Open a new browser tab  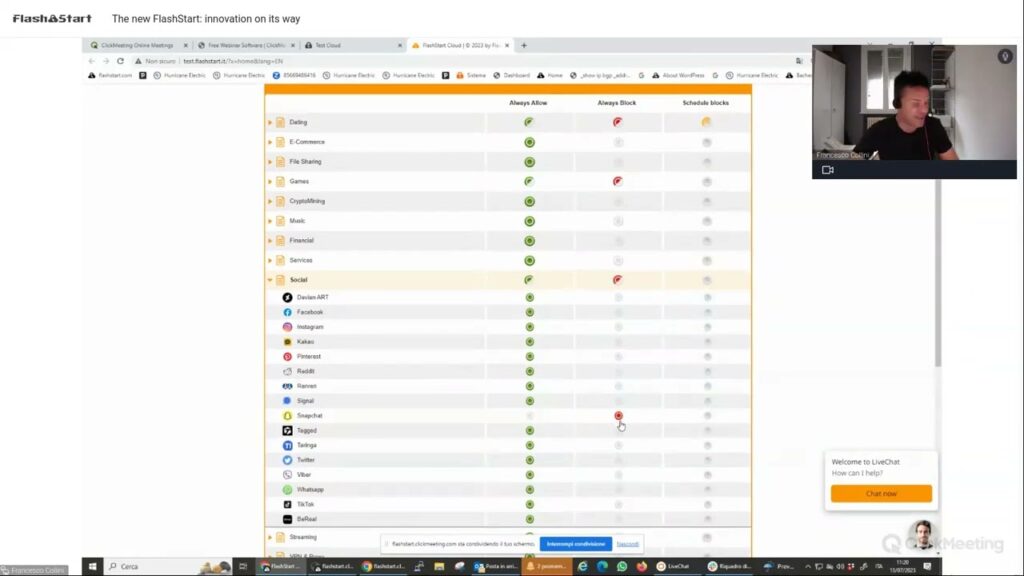tap(524, 45)
